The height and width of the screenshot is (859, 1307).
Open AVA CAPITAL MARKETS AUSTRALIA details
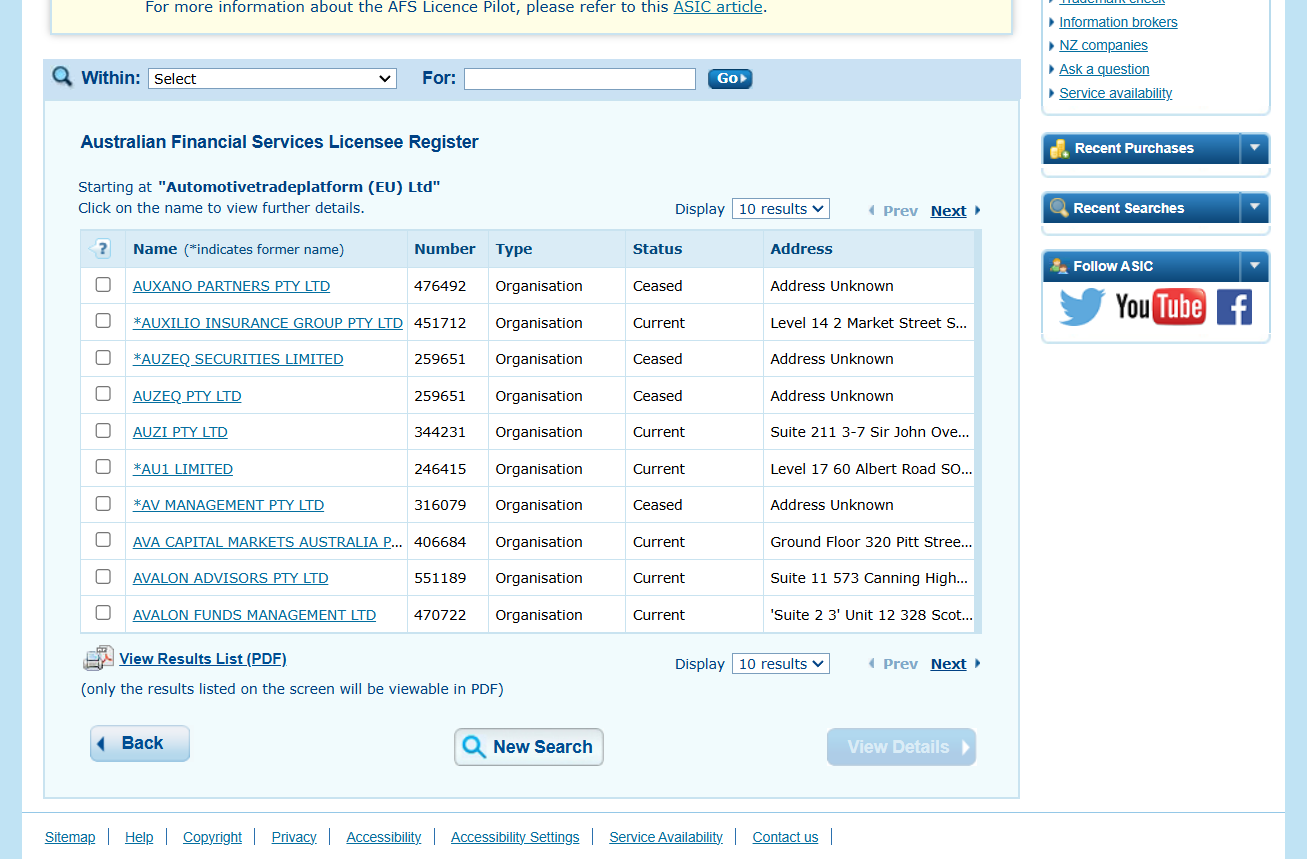tap(269, 542)
